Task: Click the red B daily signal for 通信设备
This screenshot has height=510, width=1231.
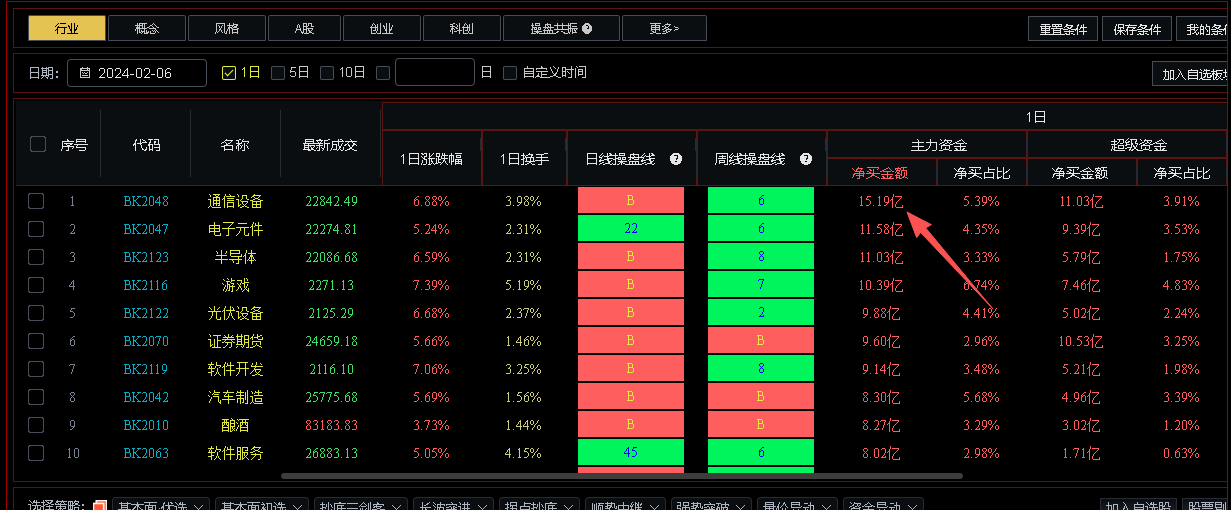Action: point(631,201)
